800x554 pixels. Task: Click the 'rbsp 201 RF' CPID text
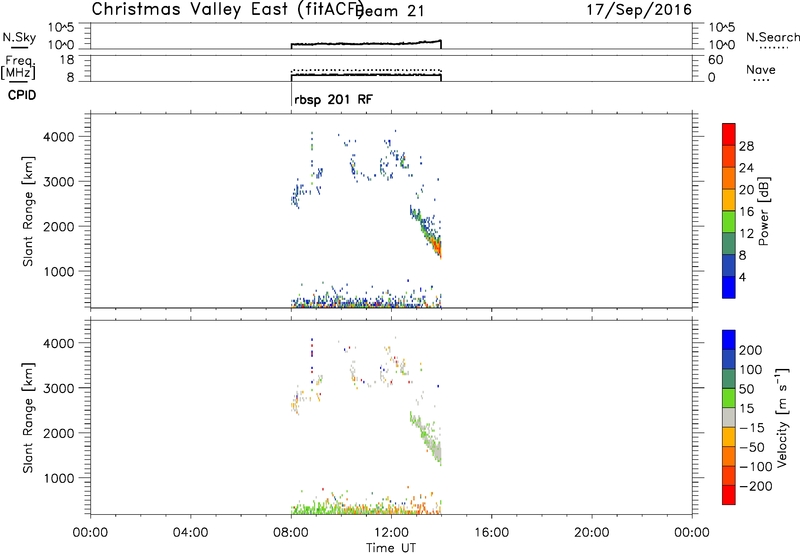click(x=334, y=99)
